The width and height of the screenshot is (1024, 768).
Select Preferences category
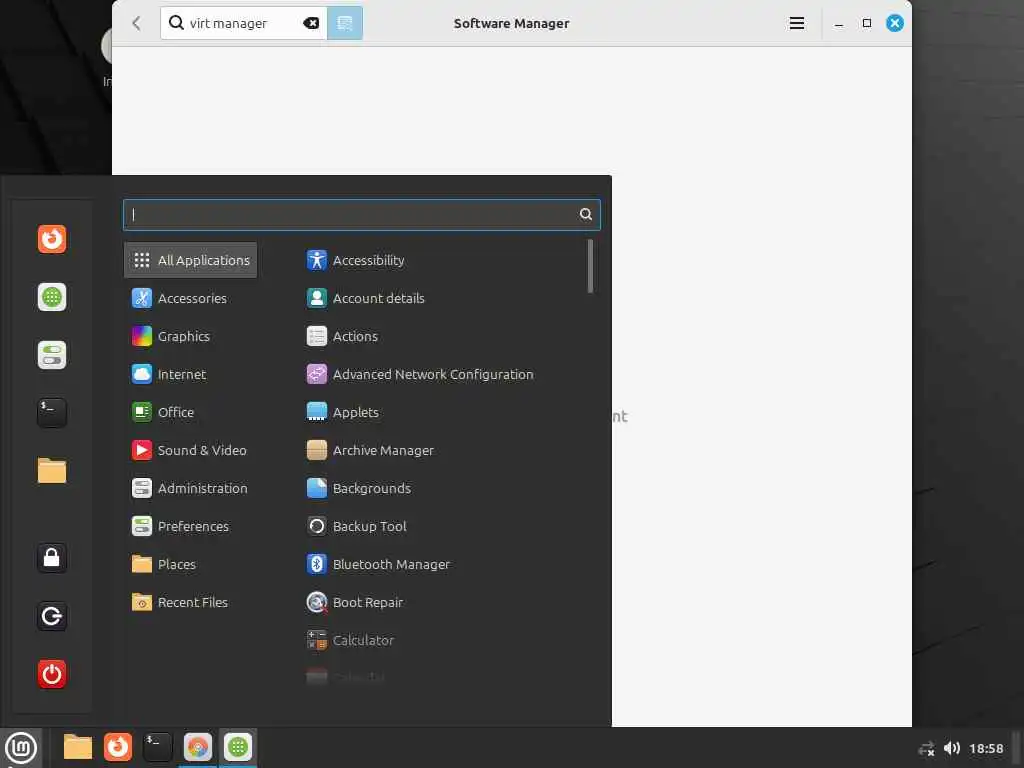pyautogui.click(x=190, y=526)
